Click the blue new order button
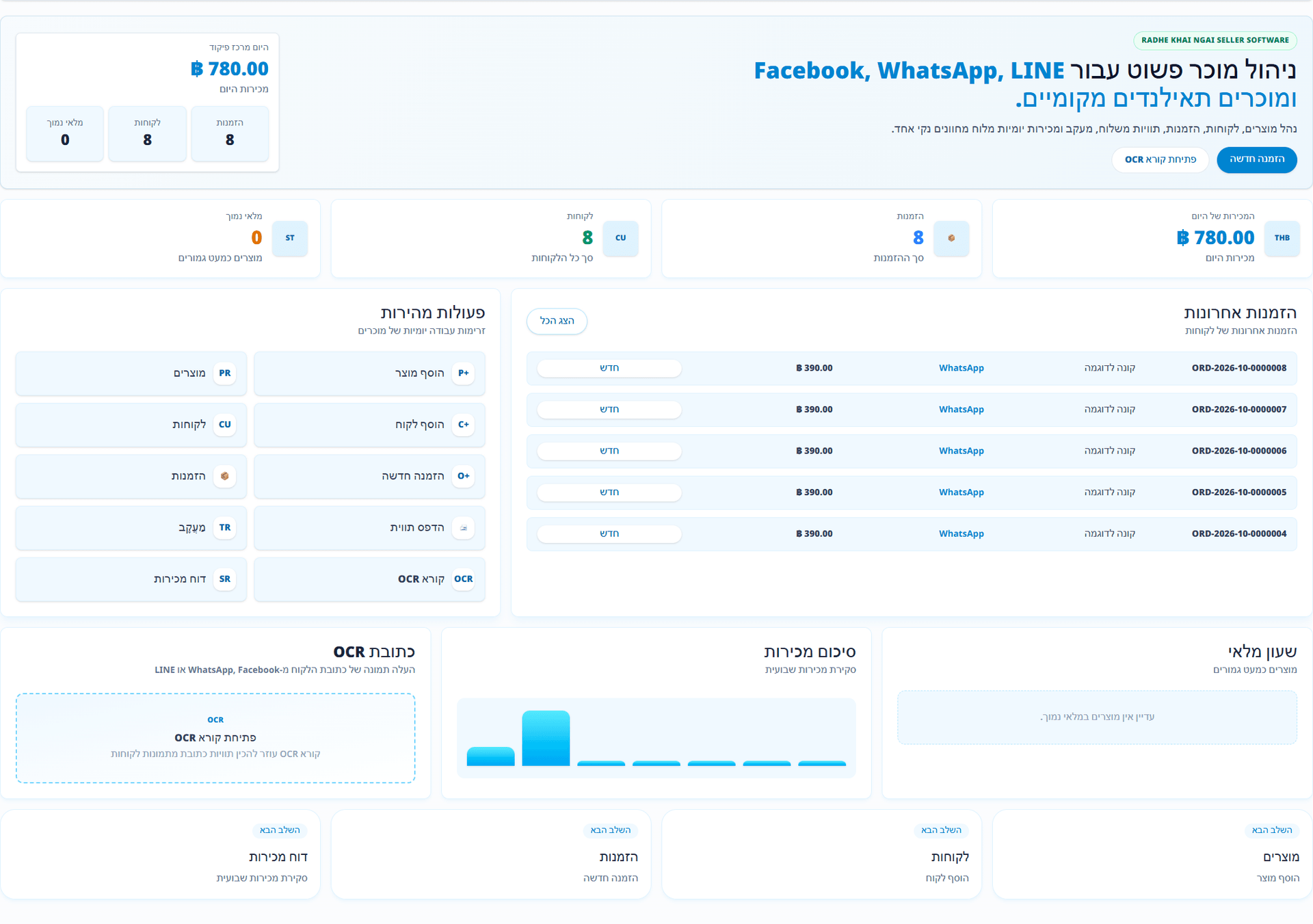Screen dimensions: 1313x924 pyautogui.click(x=1256, y=159)
